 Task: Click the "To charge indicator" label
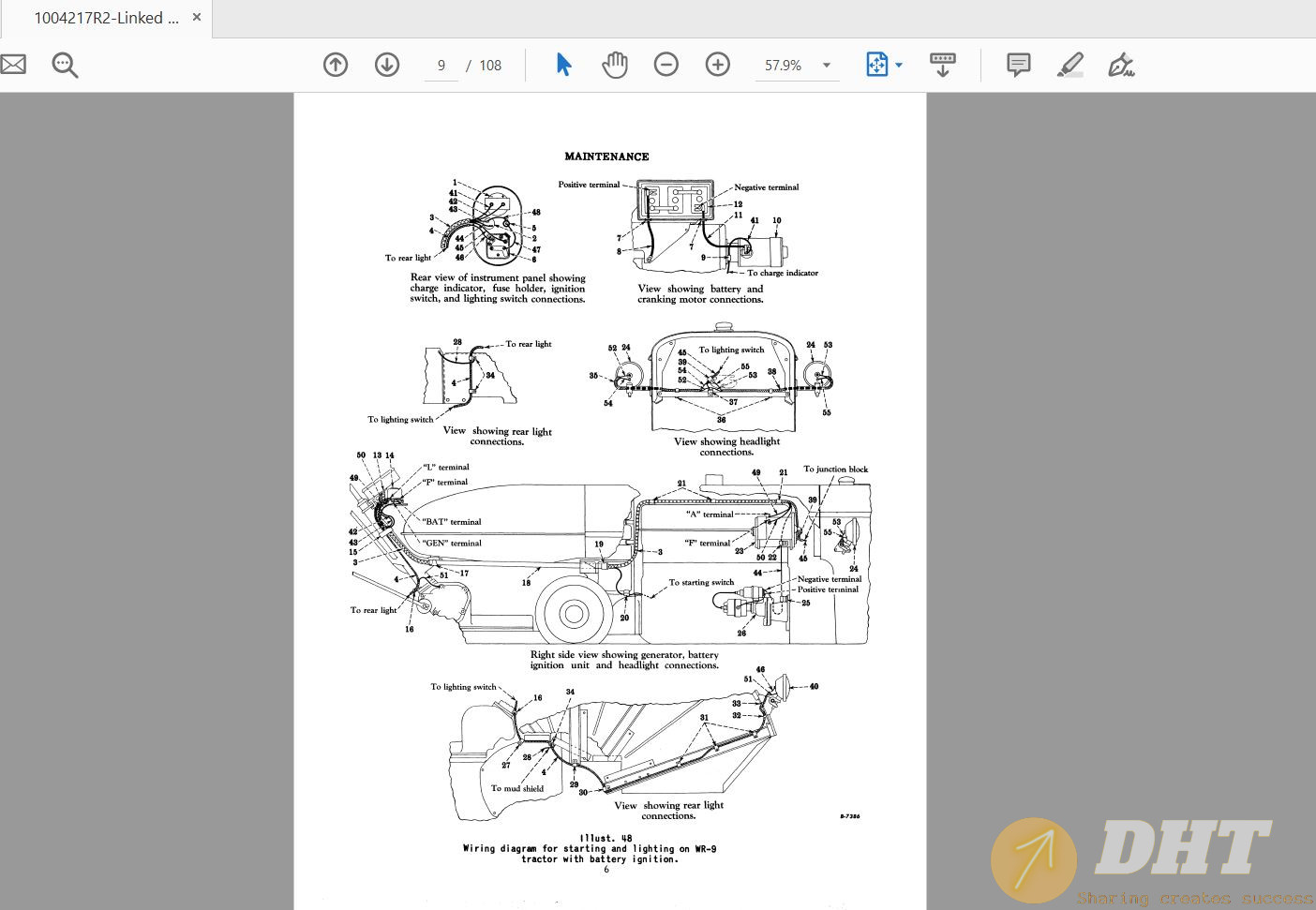click(x=783, y=274)
